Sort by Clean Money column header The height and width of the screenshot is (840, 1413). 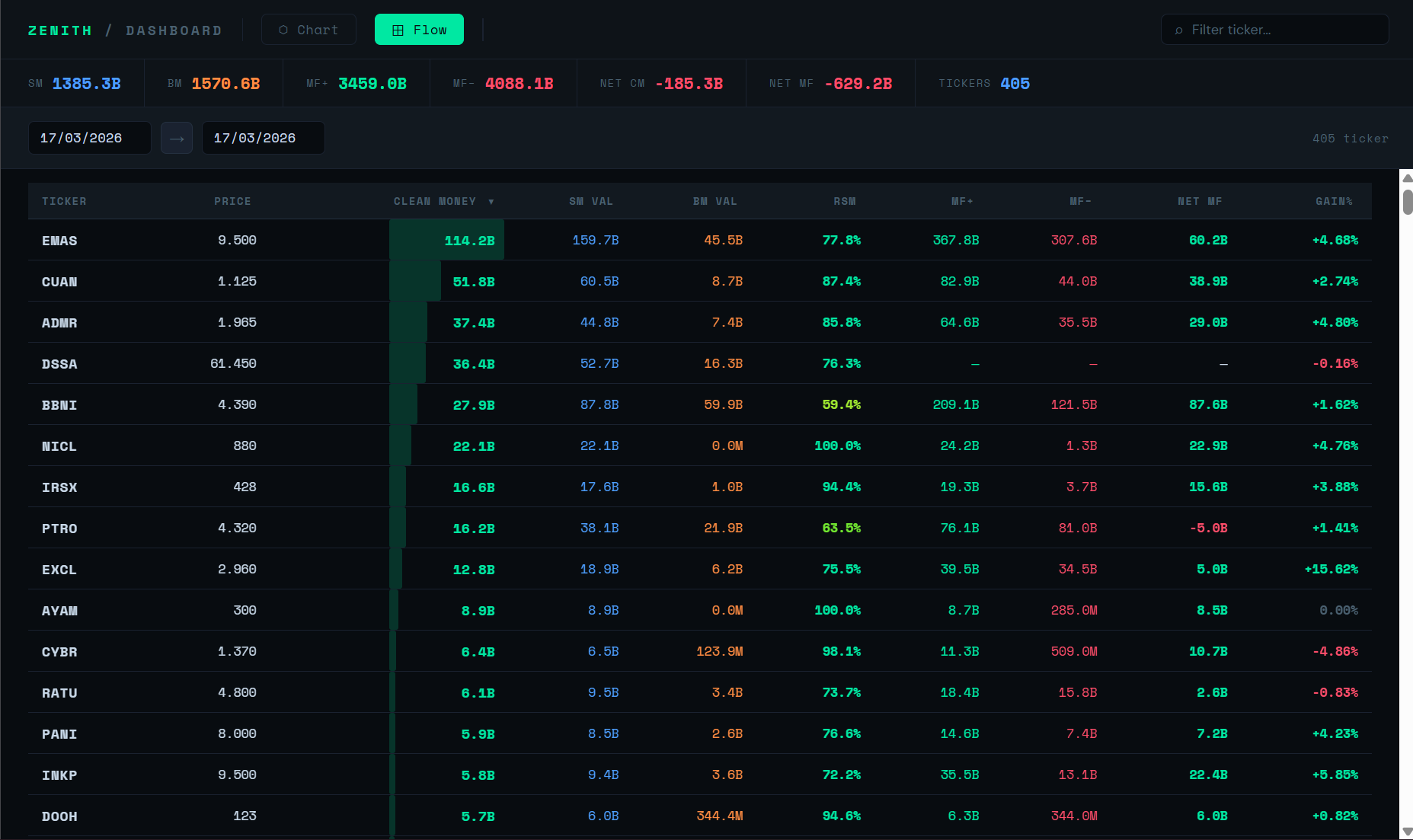coord(443,201)
